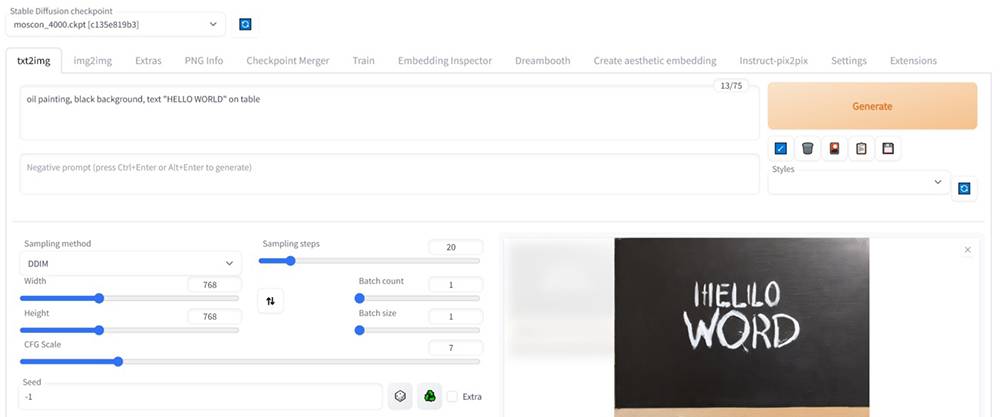
Task: Open the Sampling method dropdown
Action: coord(131,263)
